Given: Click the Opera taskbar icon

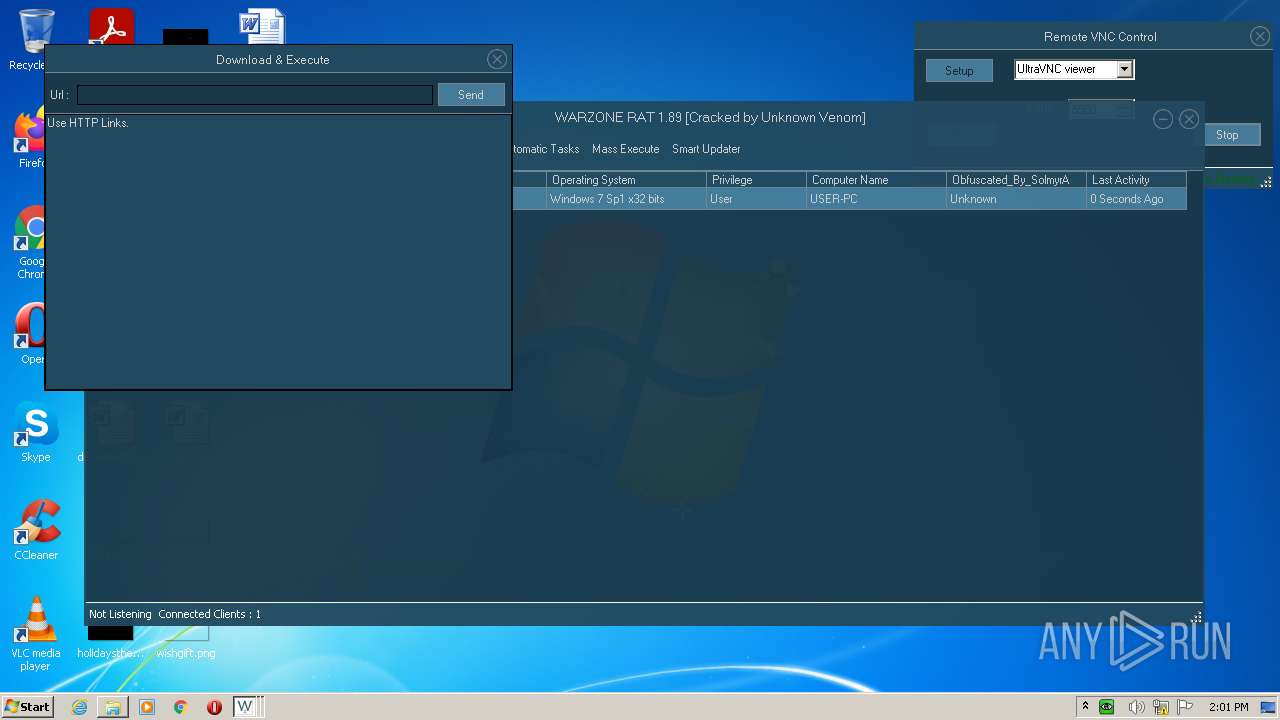Looking at the screenshot, I should [x=214, y=707].
